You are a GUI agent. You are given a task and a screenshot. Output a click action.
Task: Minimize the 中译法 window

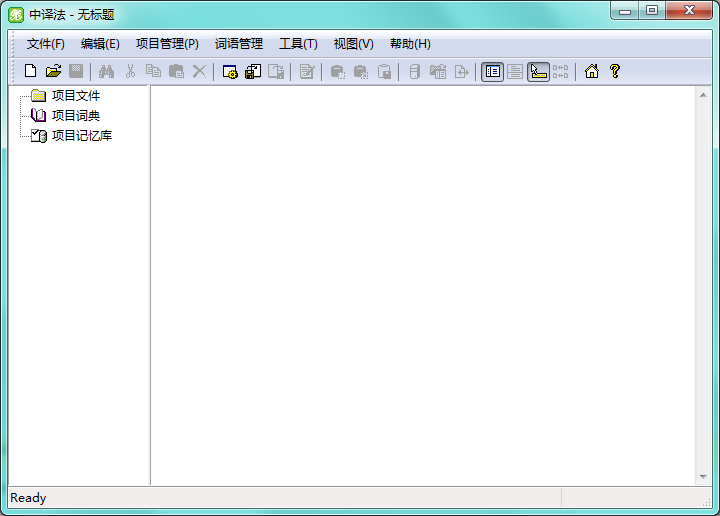[624, 11]
